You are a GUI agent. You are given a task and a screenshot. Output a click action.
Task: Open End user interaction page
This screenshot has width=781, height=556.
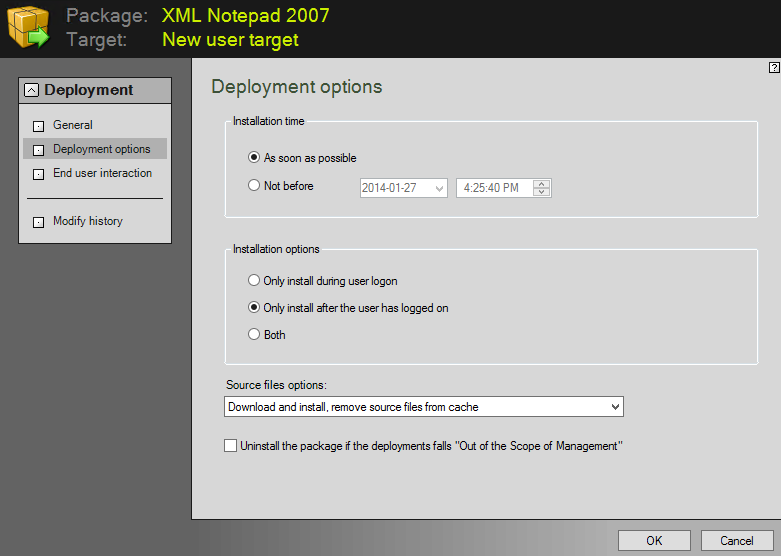(103, 173)
